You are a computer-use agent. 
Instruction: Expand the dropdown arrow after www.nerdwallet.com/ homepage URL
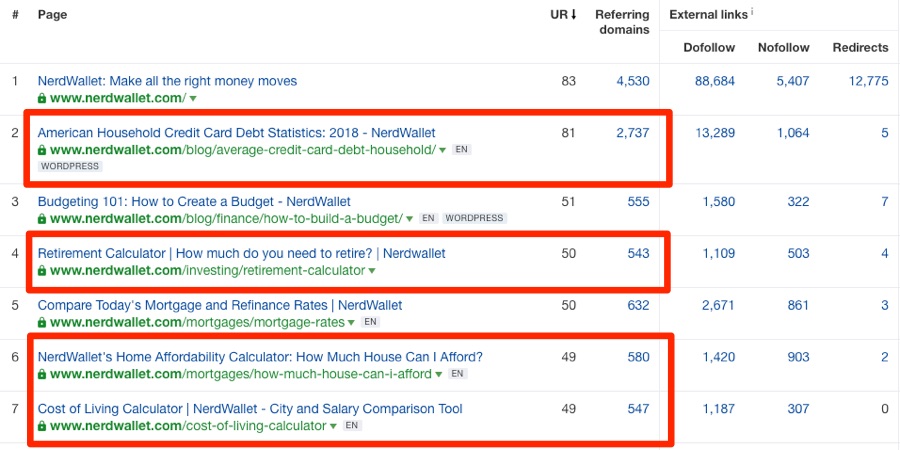pos(193,99)
